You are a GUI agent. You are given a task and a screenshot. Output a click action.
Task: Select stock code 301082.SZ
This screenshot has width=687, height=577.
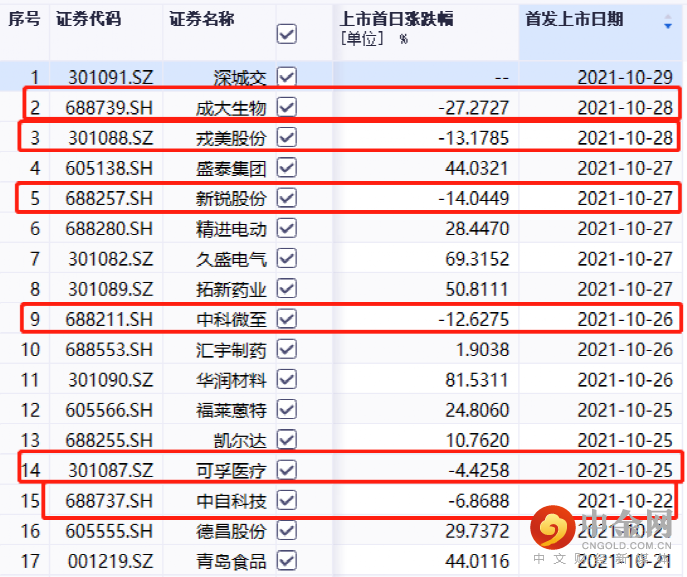(x=110, y=259)
